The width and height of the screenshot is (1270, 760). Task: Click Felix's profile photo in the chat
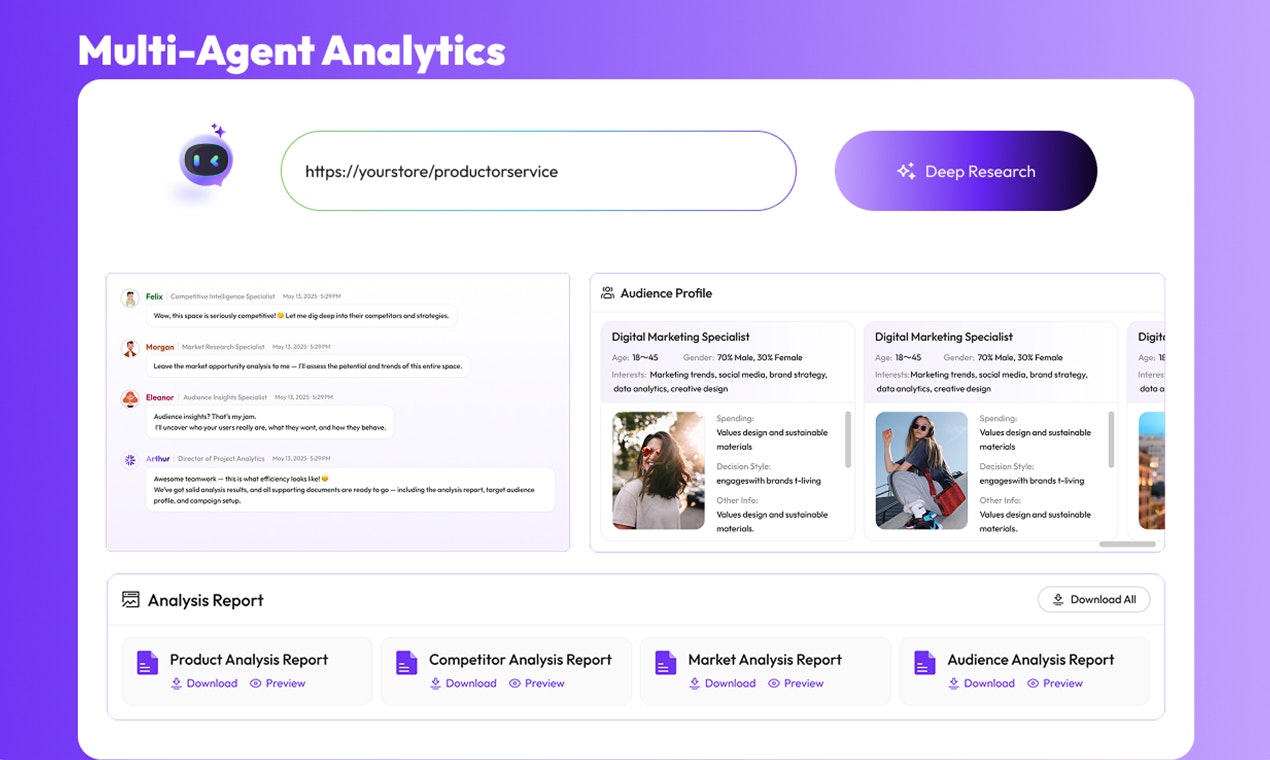[x=129, y=297]
